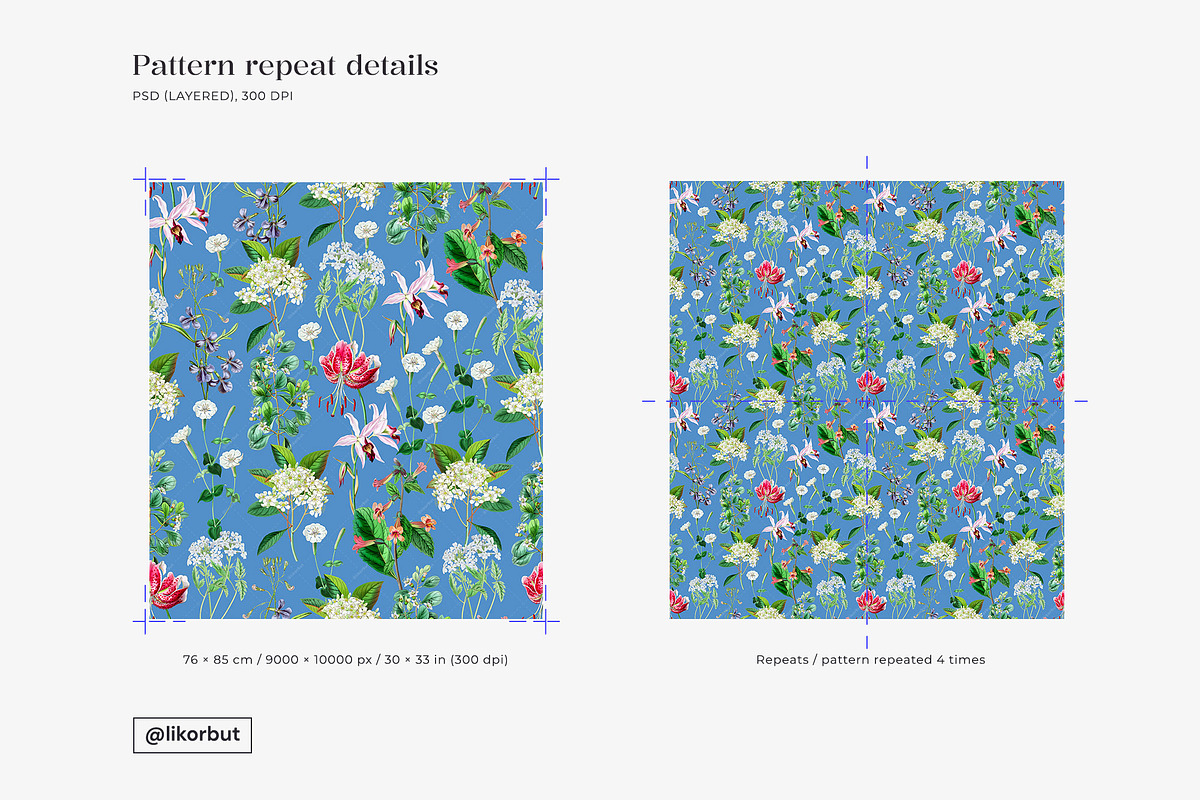Click the "Repeats / pattern repeated 4 times" caption
1200x800 pixels.
tap(871, 660)
